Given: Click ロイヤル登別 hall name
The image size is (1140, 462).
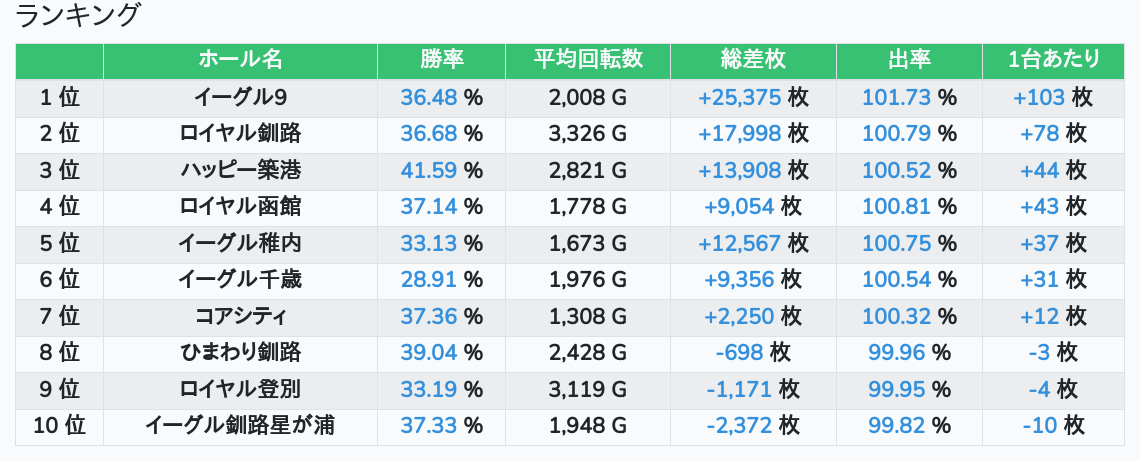Looking at the screenshot, I should pos(240,389).
